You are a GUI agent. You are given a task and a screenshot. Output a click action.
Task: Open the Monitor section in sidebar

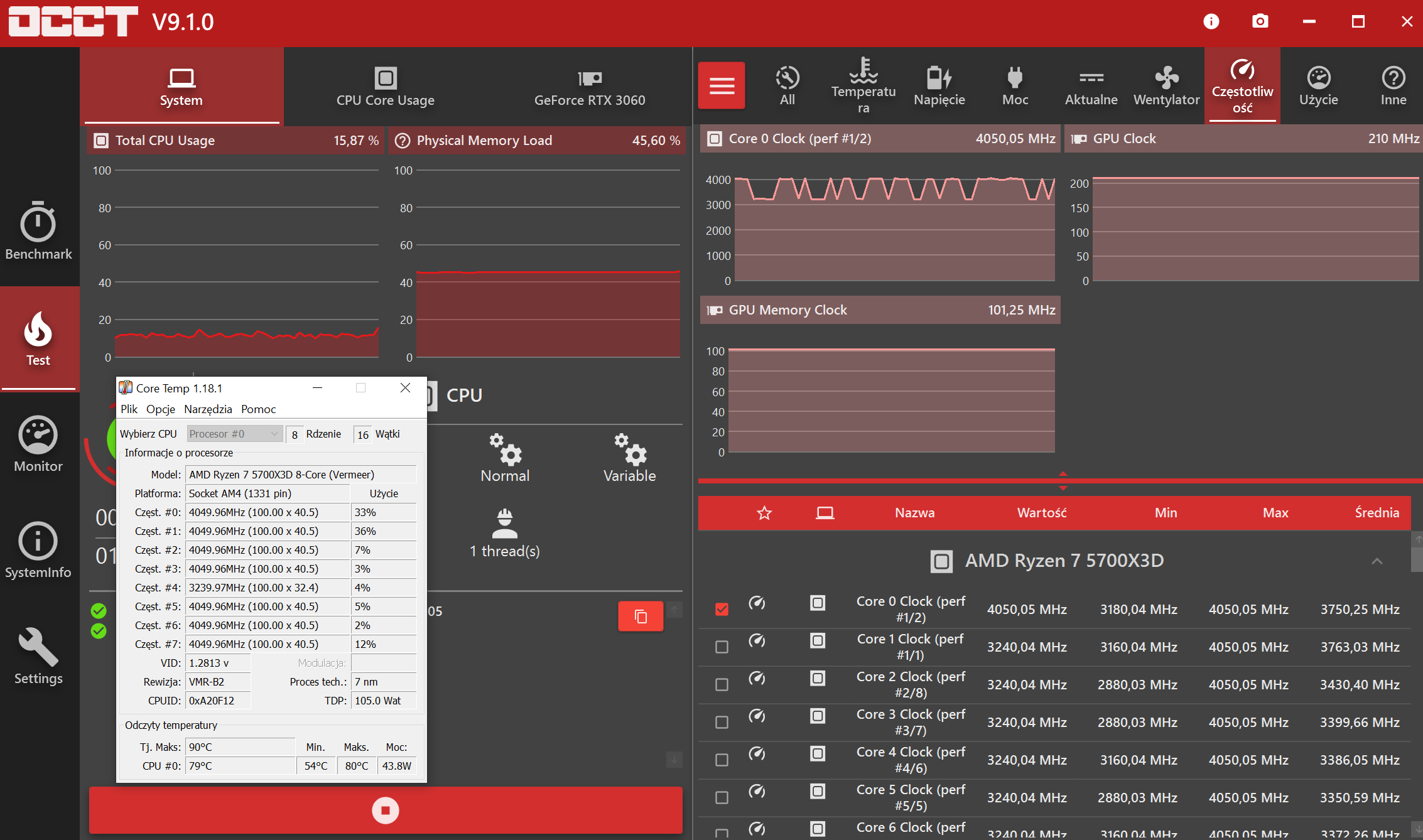tap(38, 444)
